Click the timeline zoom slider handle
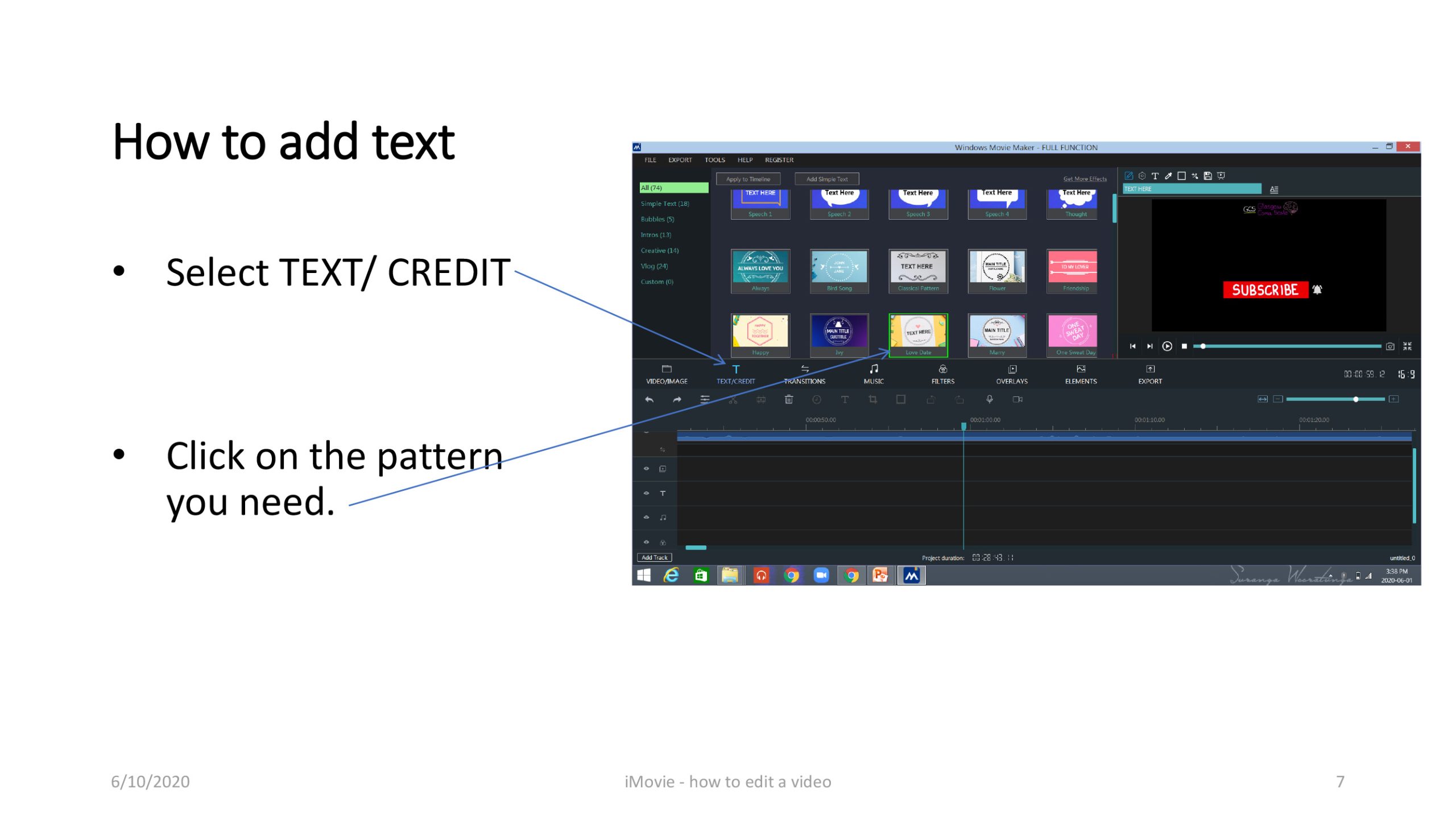The width and height of the screenshot is (1456, 819). (x=1356, y=399)
